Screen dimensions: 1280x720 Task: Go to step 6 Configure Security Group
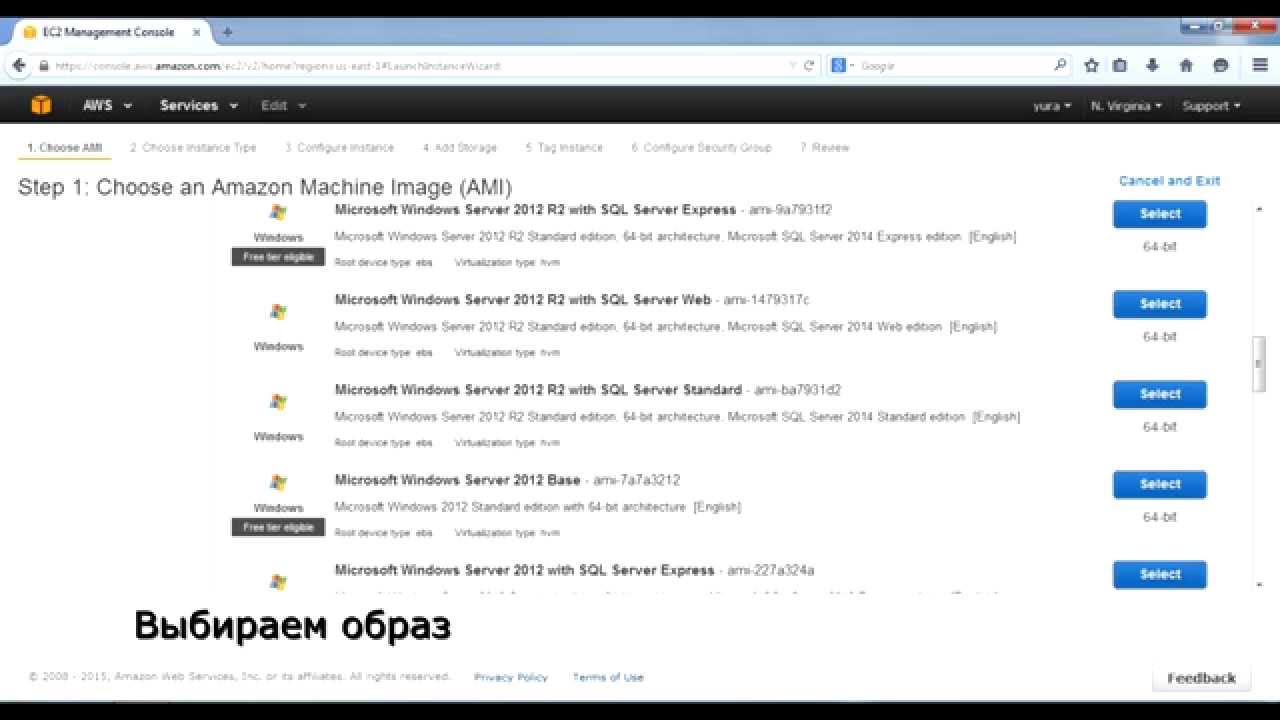(701, 148)
